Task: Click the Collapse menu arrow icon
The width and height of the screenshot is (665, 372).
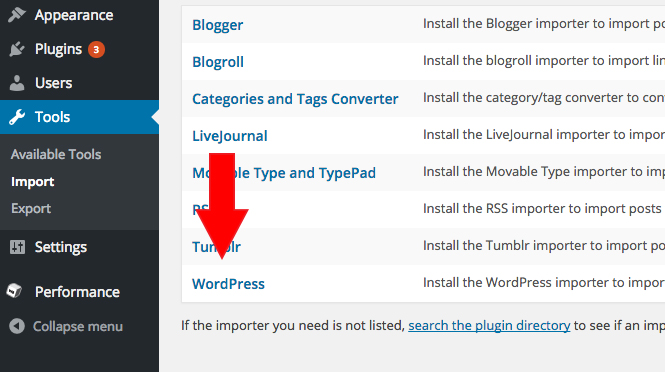Action: [x=17, y=326]
